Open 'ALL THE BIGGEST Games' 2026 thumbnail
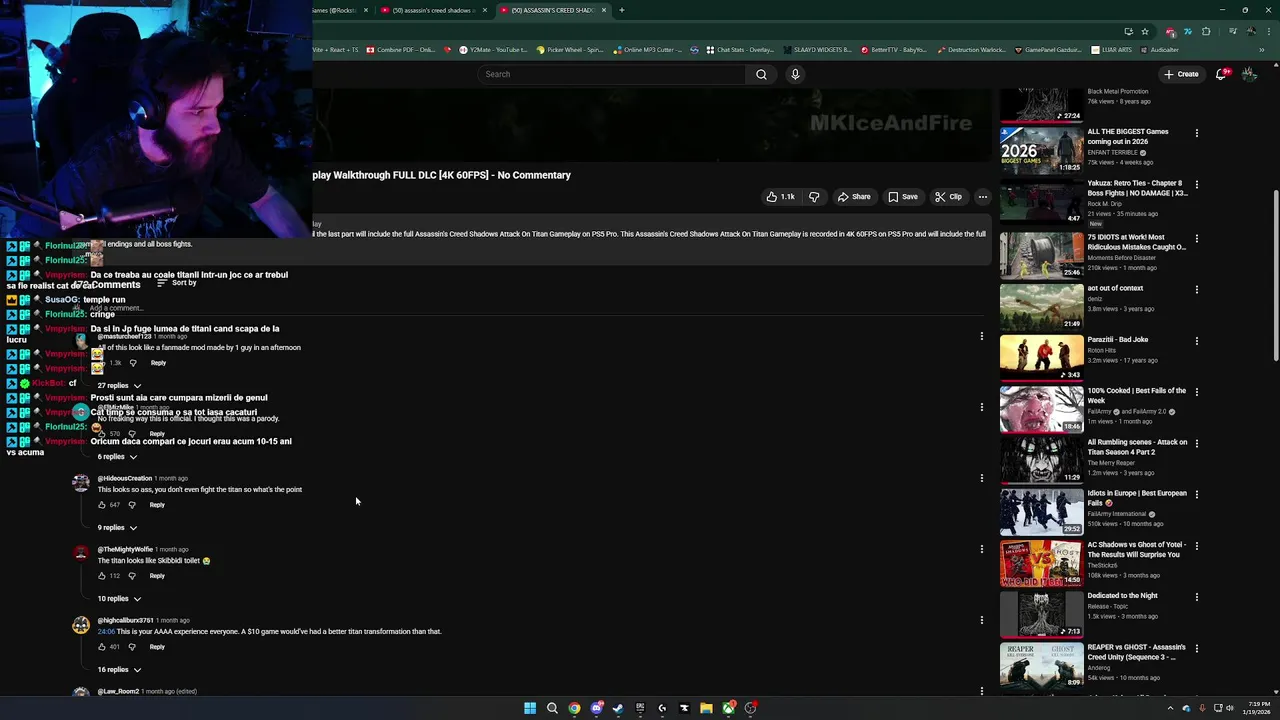Screen dimensions: 1280x720 click(1041, 150)
